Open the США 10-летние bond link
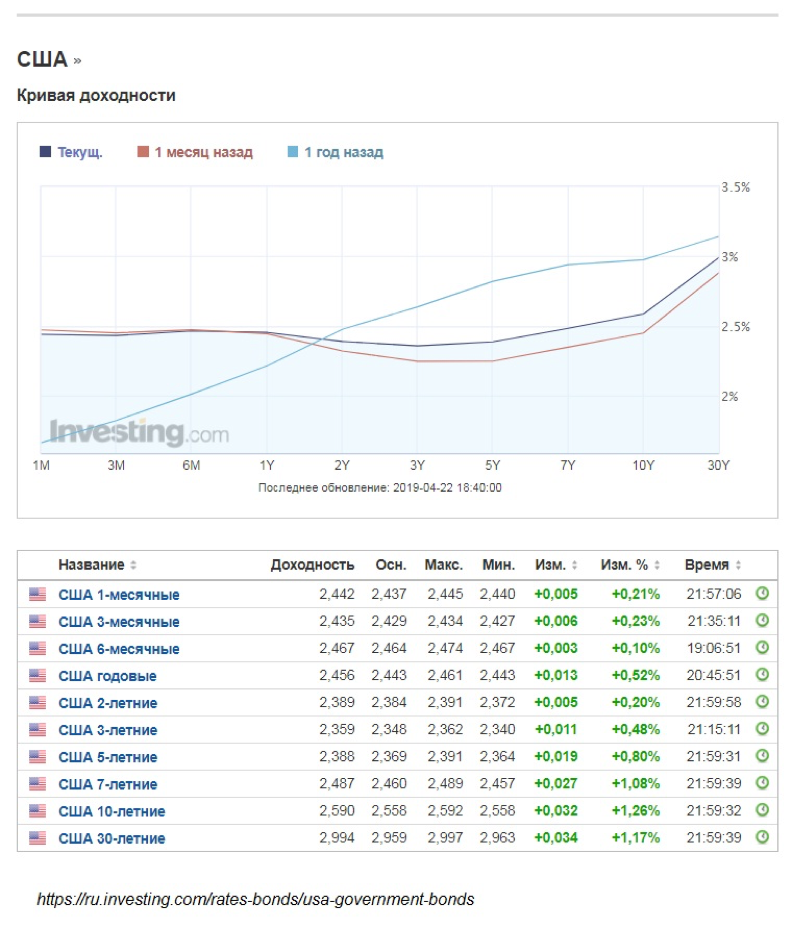The image size is (791, 927). (112, 811)
